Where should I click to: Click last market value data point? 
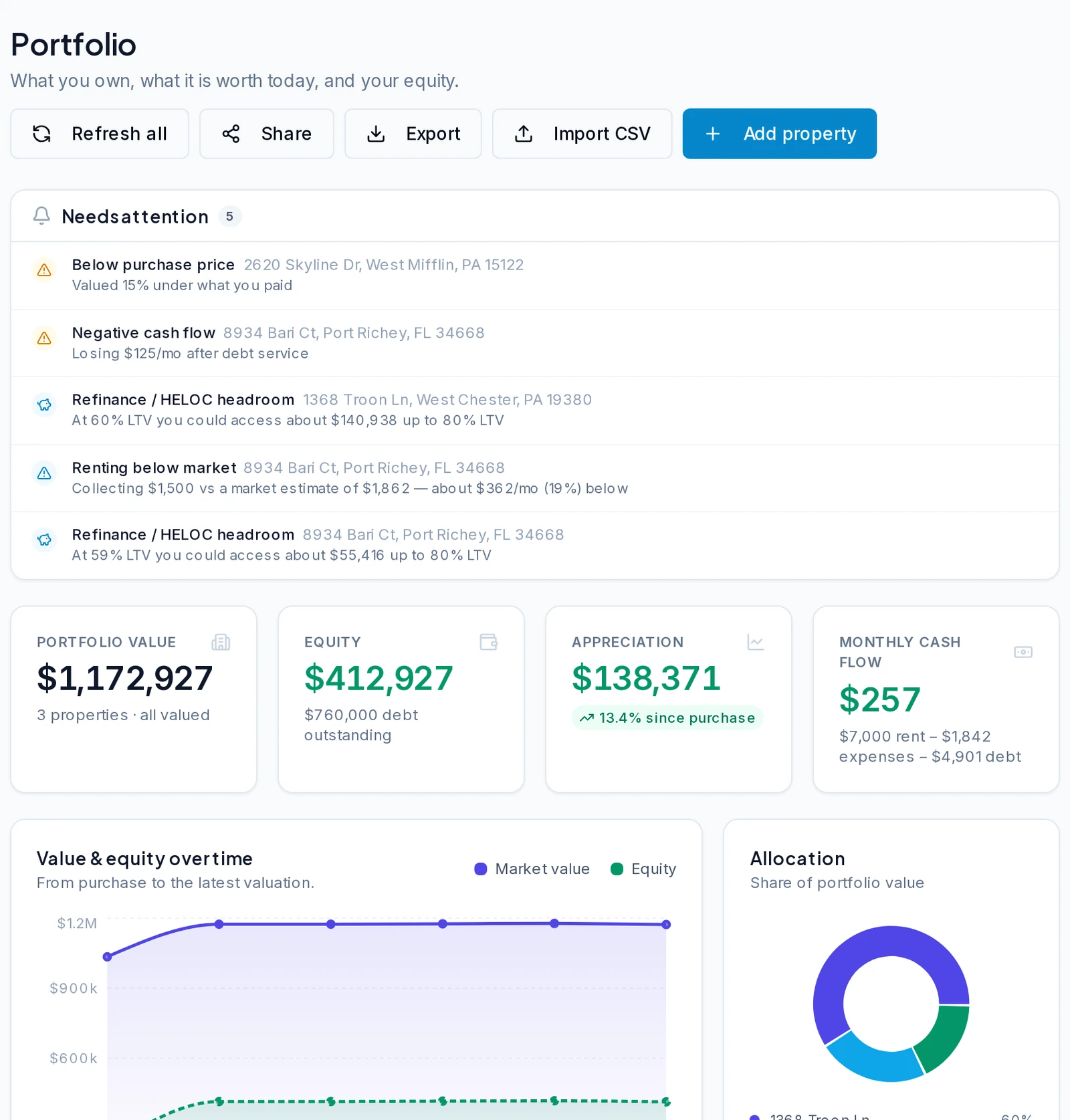click(x=666, y=925)
